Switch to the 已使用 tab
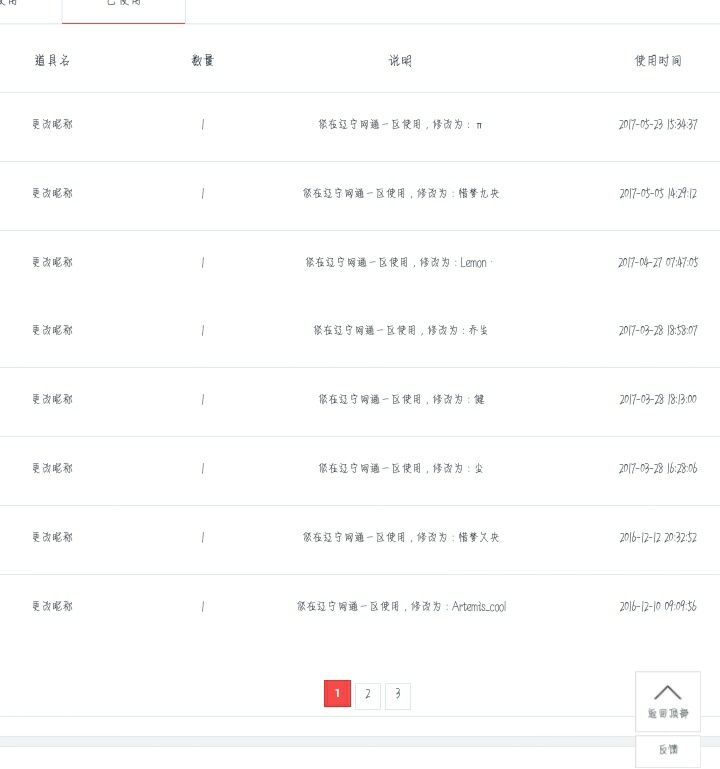 click(x=124, y=7)
